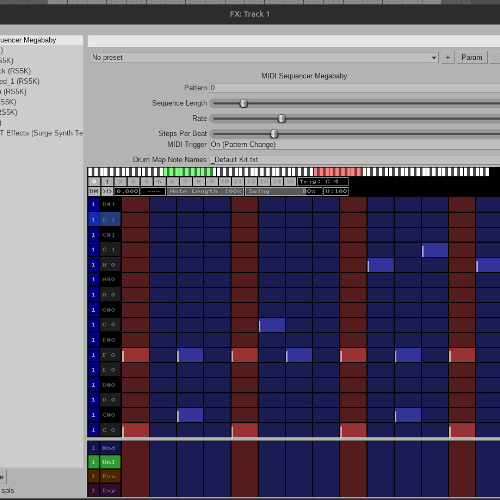This screenshot has height=500, width=500.
Task: Click the Trig: C 4 box
Action: pos(323,182)
